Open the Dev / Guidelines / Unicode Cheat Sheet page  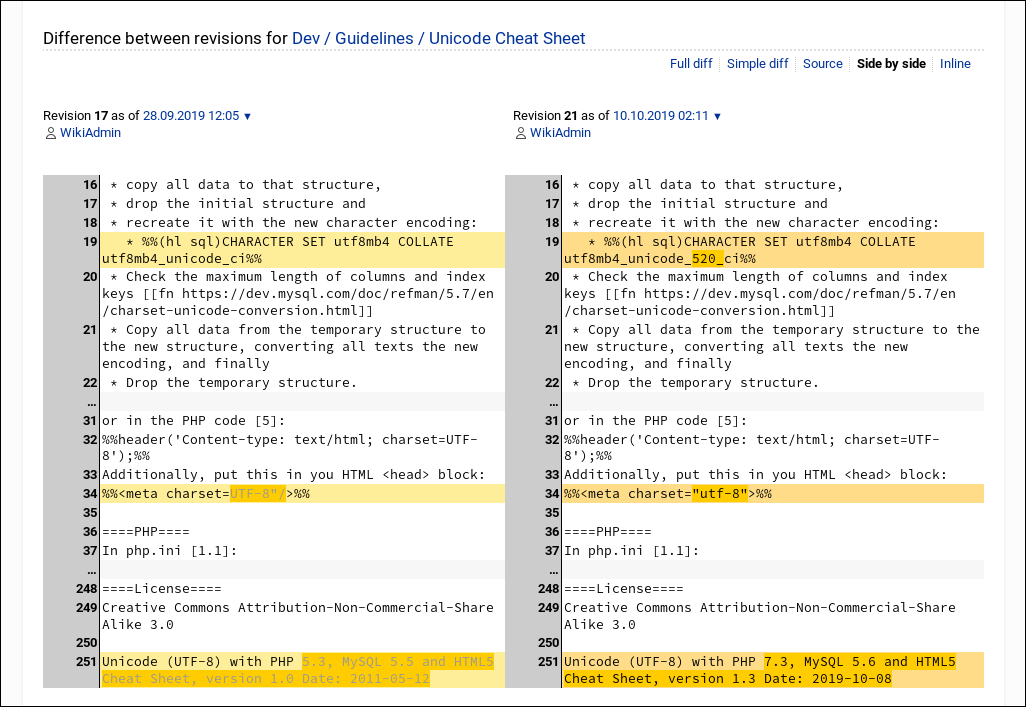(x=438, y=38)
